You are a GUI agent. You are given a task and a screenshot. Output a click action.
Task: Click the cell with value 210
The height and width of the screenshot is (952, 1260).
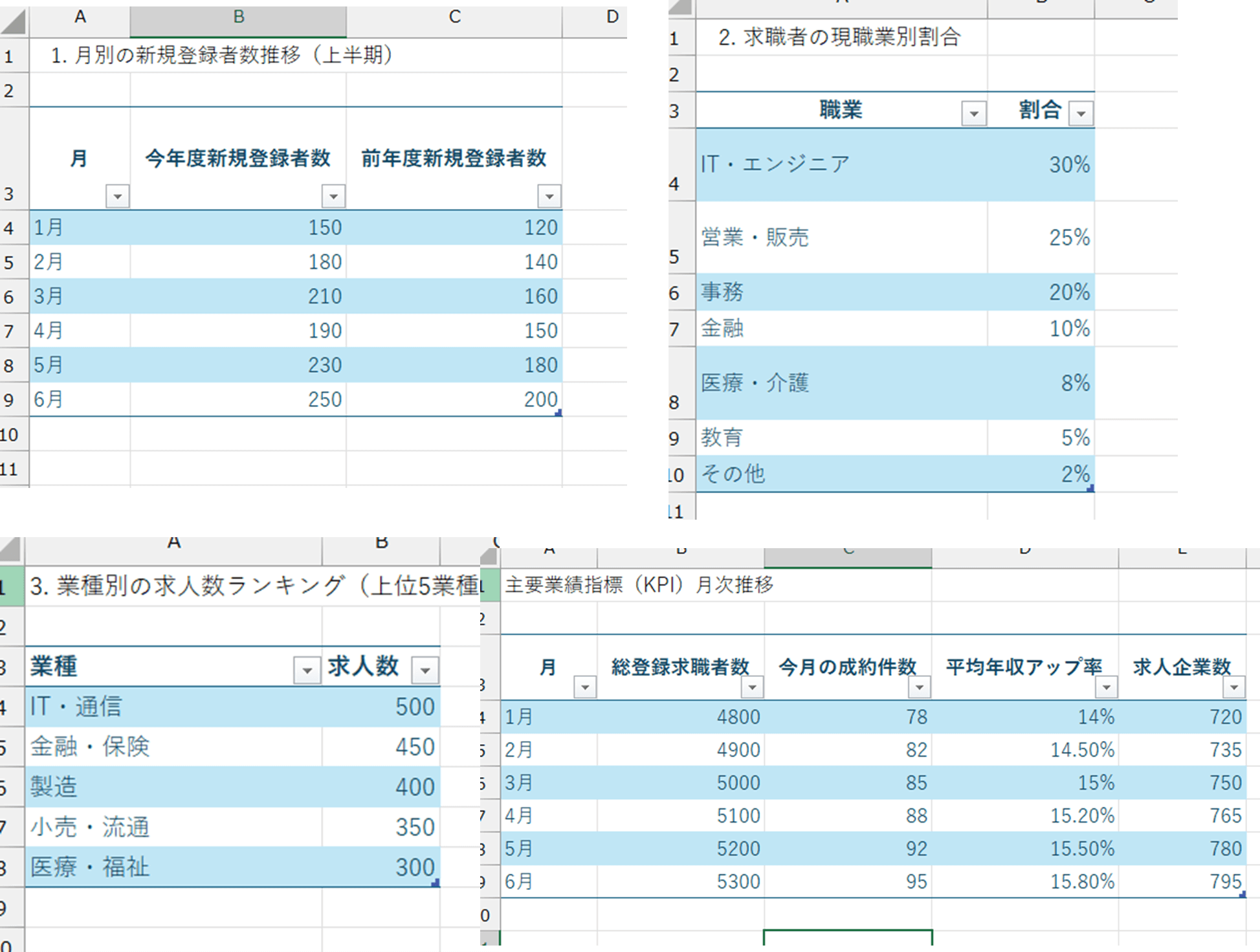[238, 296]
